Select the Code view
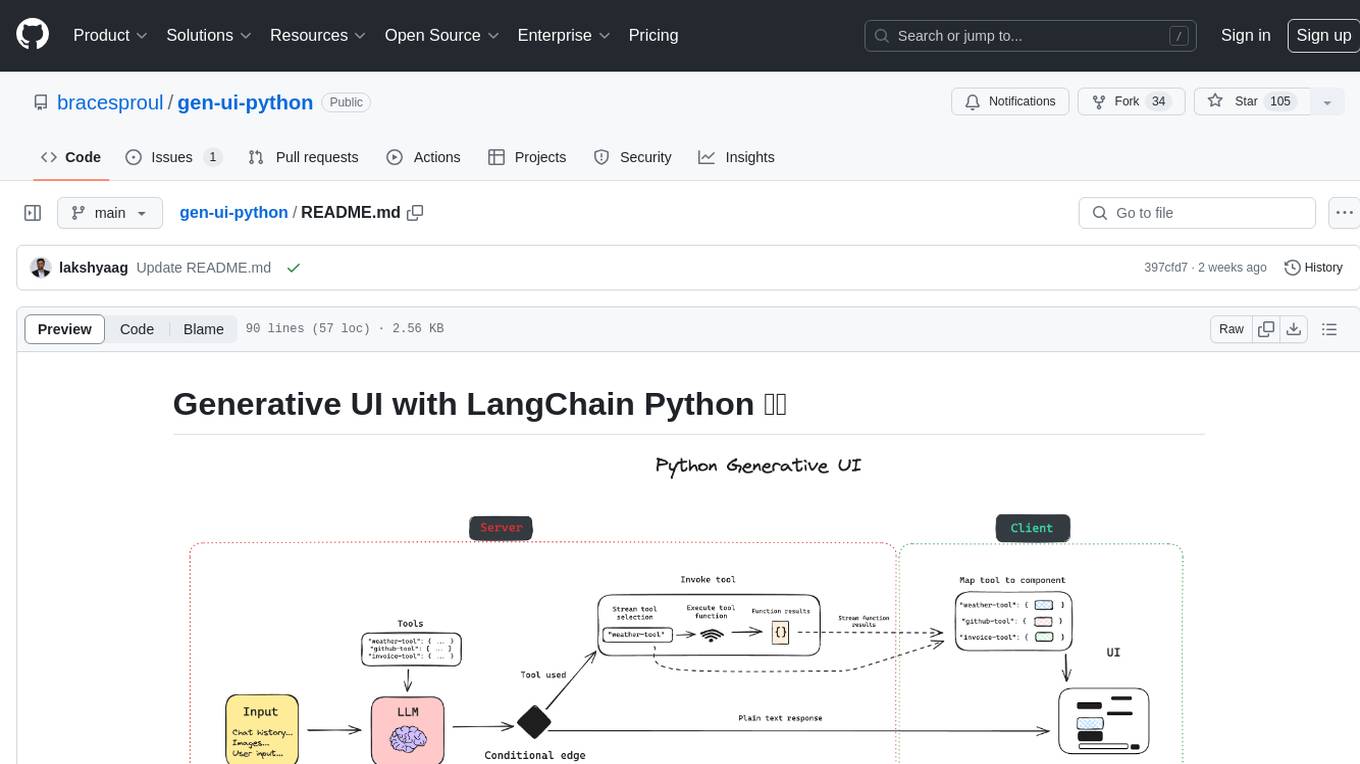1360x764 pixels. (137, 329)
